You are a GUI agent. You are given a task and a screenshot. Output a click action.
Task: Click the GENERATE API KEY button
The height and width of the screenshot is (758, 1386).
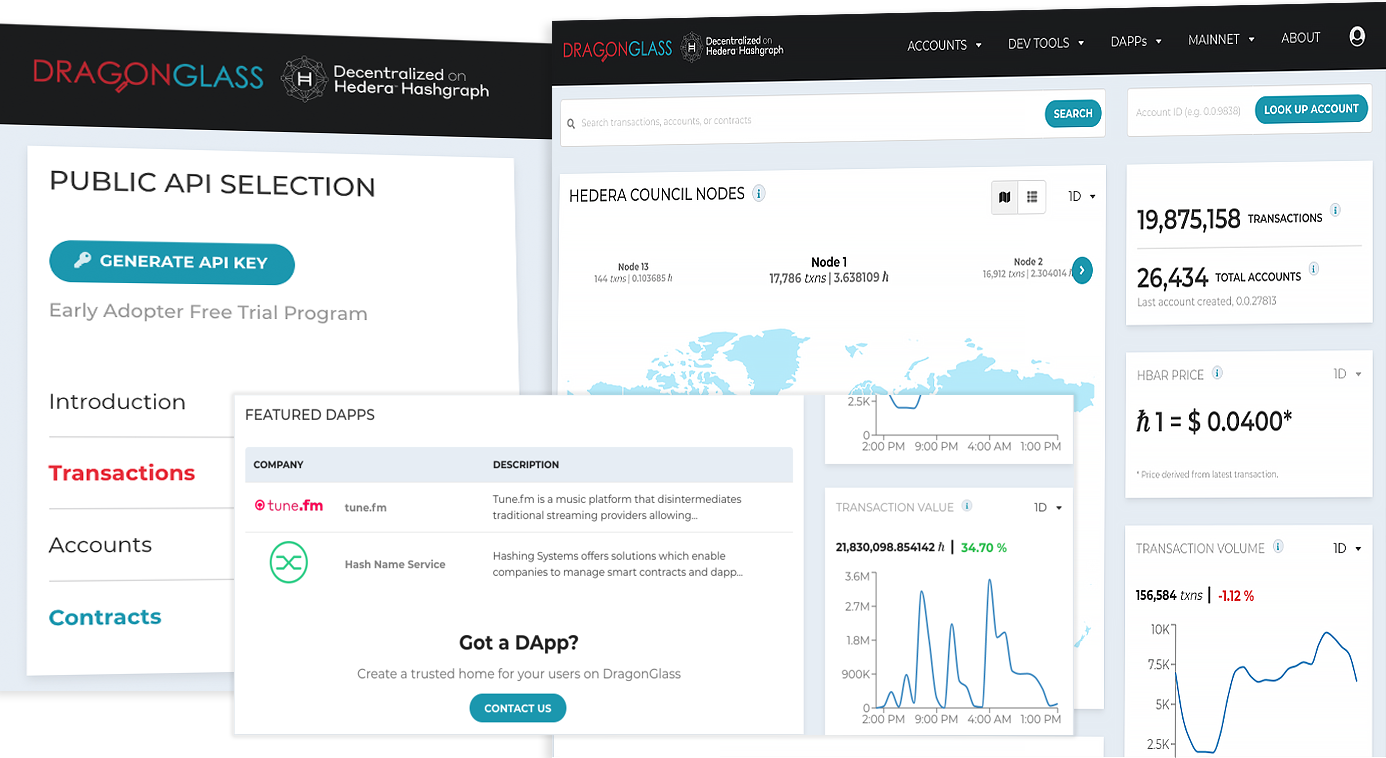[172, 262]
